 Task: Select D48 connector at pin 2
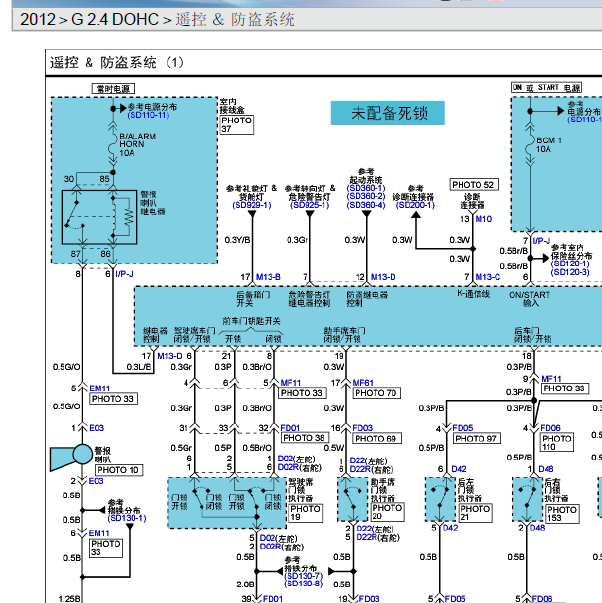coord(537,528)
